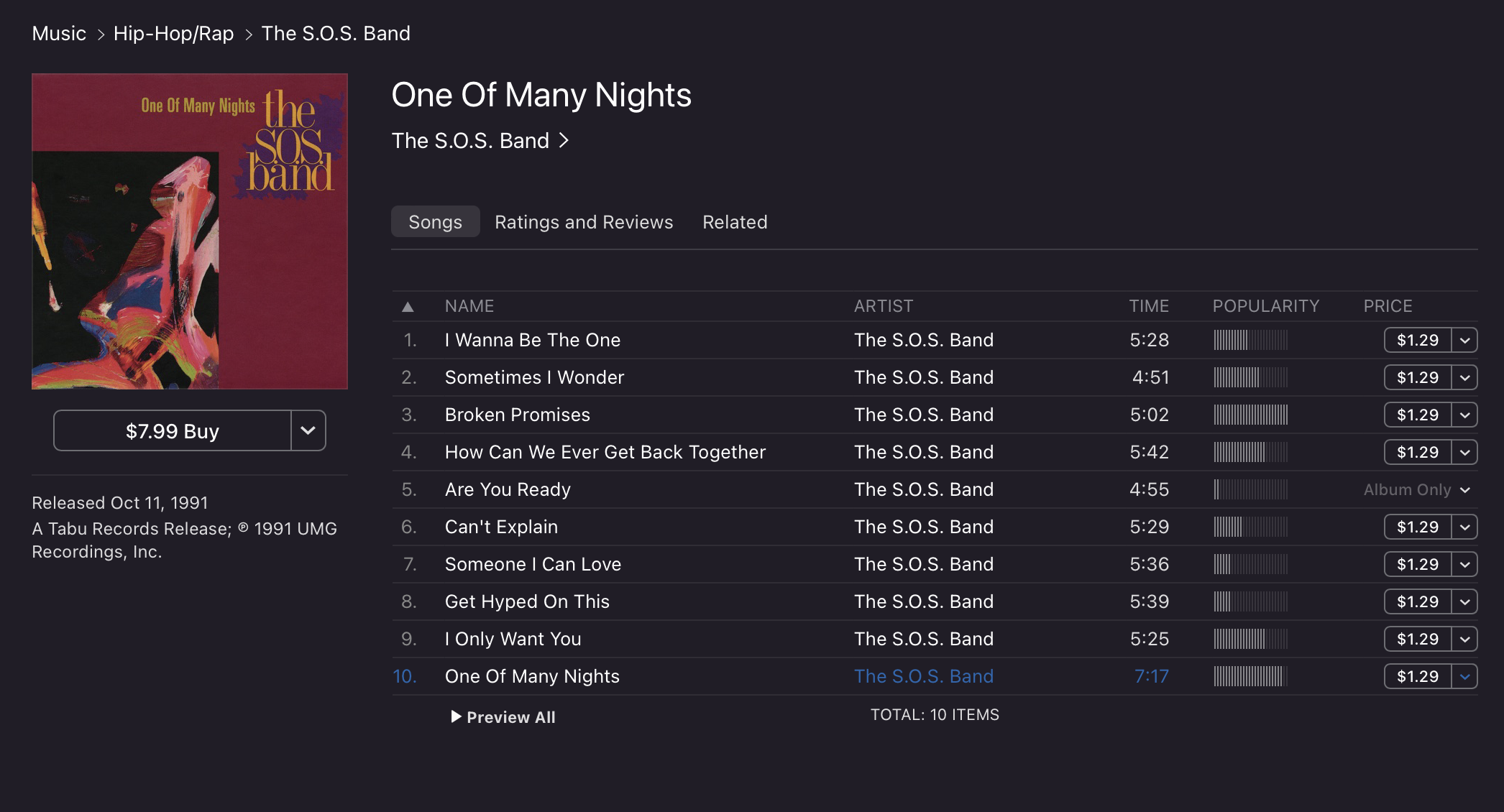
Task: Click the blue S.O.S. Band artist link on track 10
Action: click(923, 676)
